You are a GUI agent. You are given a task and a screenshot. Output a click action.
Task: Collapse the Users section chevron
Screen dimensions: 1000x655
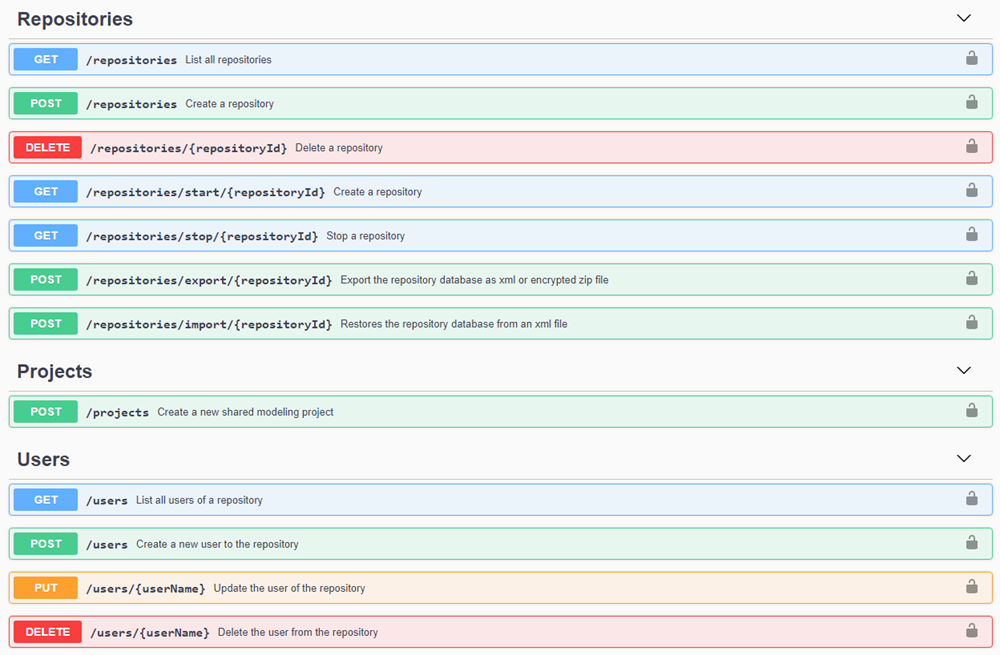[964, 458]
